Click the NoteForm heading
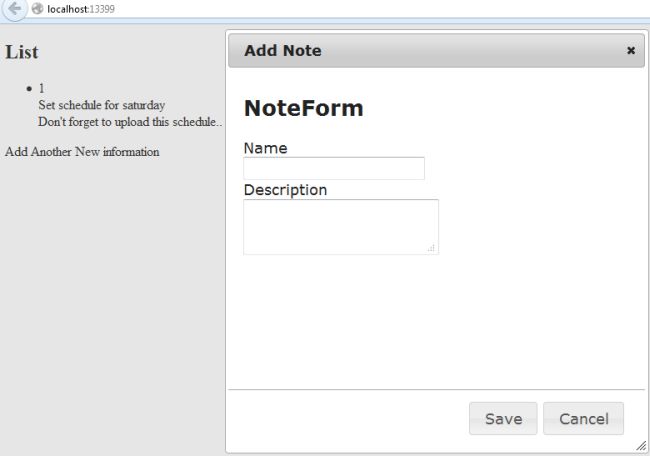The width and height of the screenshot is (650, 456). 304,108
